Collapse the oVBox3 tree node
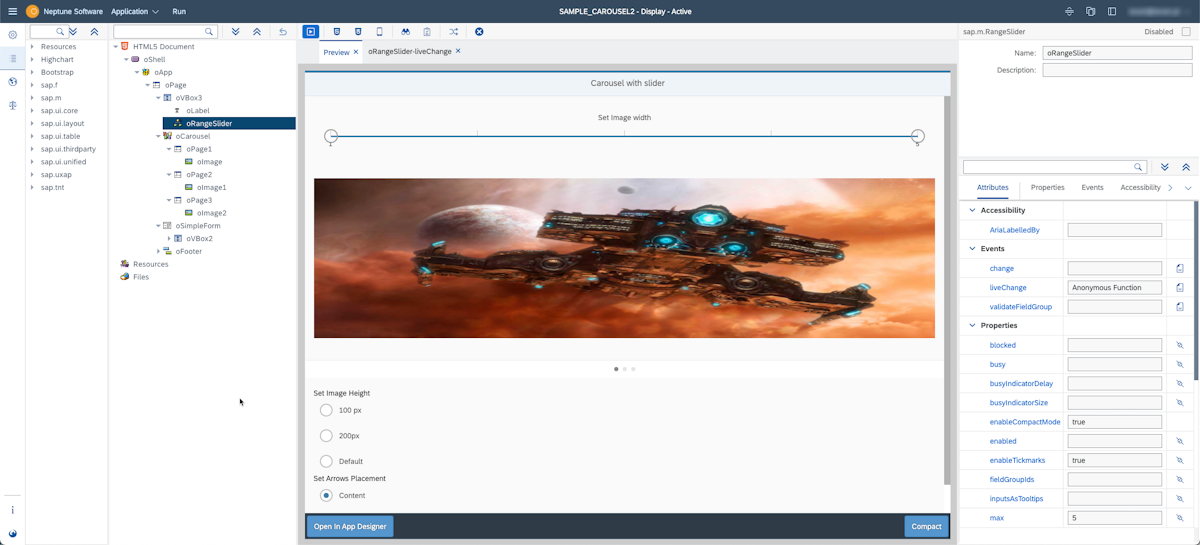The width and height of the screenshot is (1200, 545). click(158, 98)
